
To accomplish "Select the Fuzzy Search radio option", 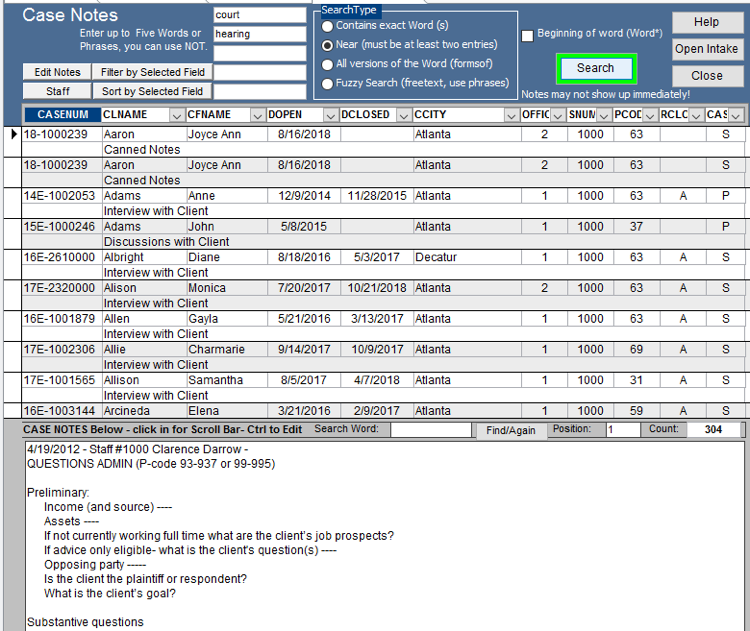I will 326,84.
